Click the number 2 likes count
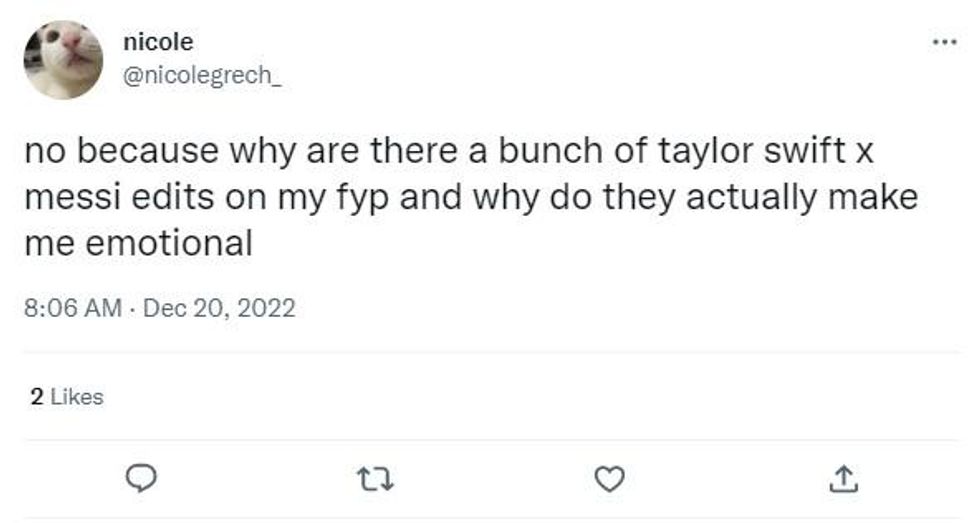Viewport: 980px width, 523px height. [37, 397]
